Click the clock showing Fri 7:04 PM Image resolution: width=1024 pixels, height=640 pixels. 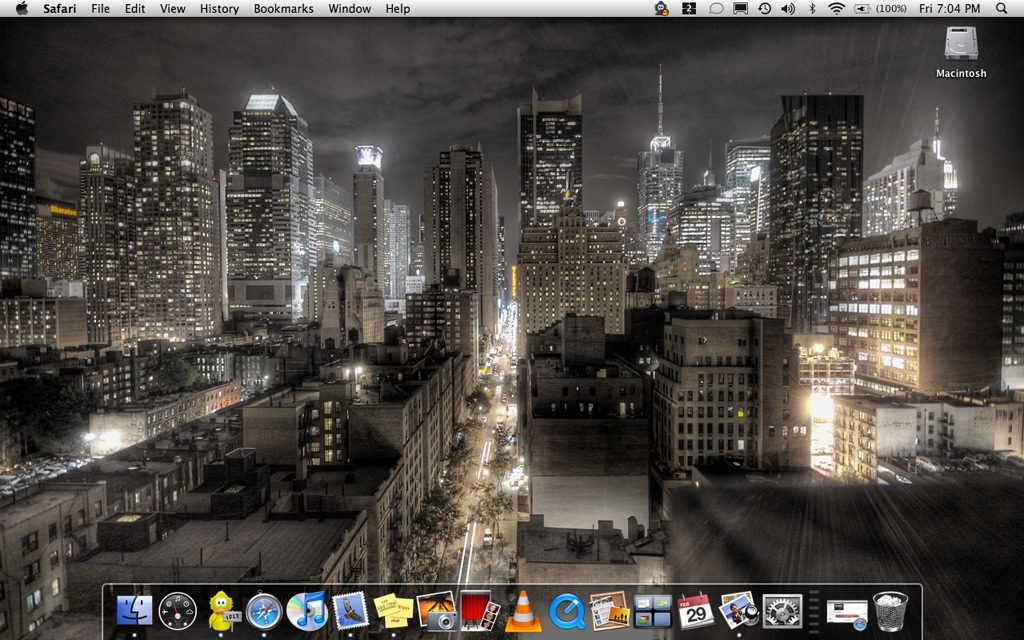(x=950, y=8)
